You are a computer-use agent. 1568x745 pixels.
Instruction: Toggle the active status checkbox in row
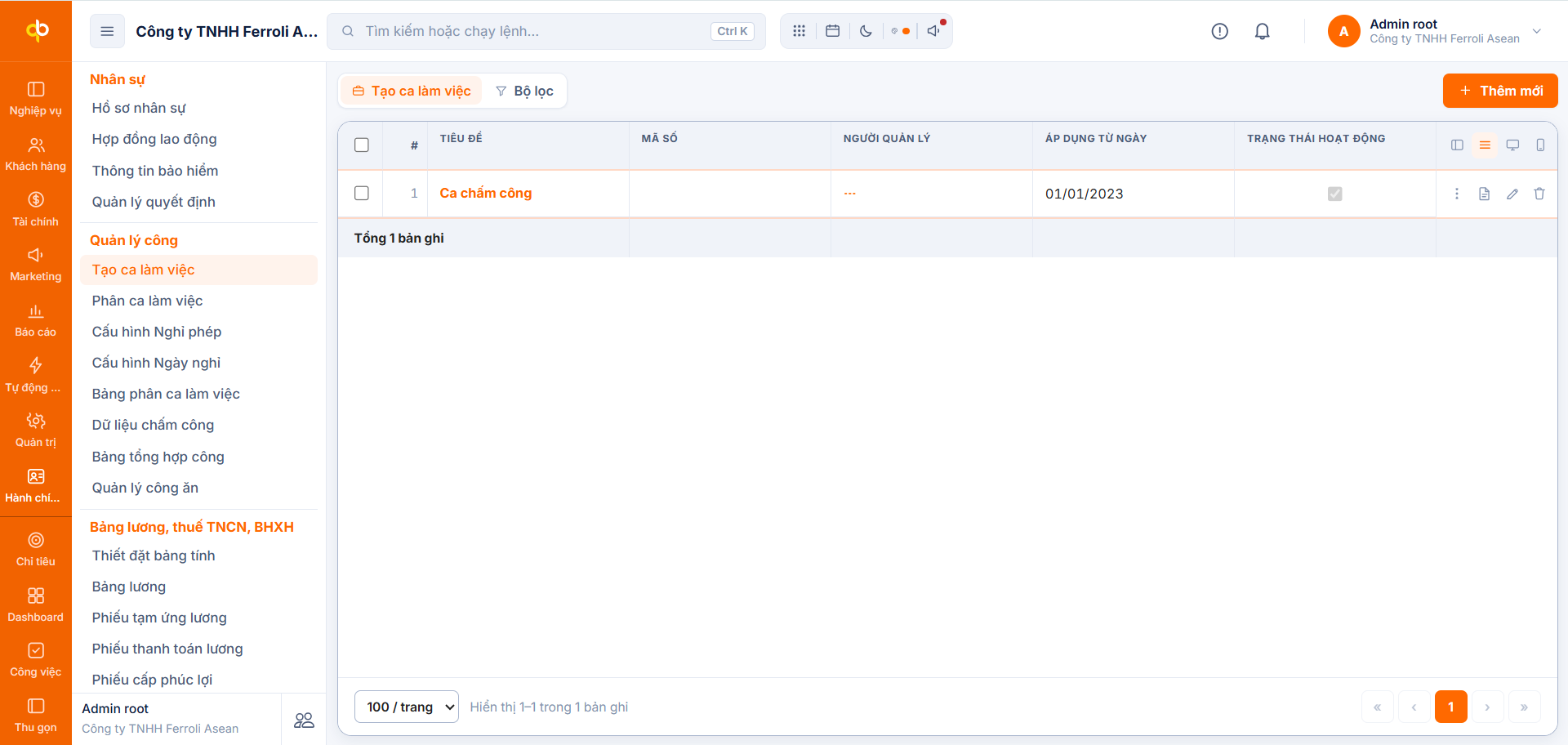point(1334,194)
